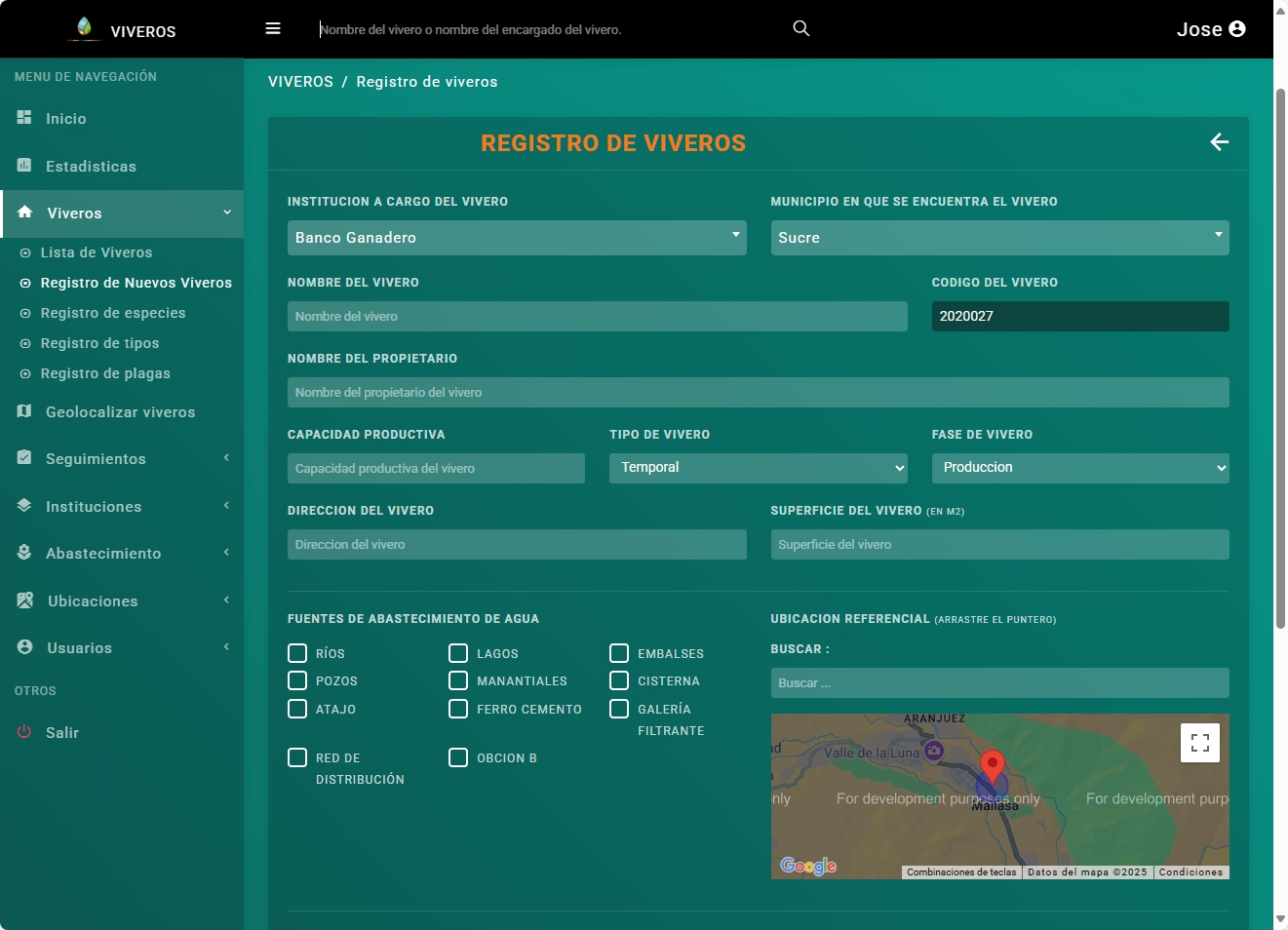The height and width of the screenshot is (930, 1288).
Task: Click the page vertical scrollbar
Action: tap(1280, 359)
